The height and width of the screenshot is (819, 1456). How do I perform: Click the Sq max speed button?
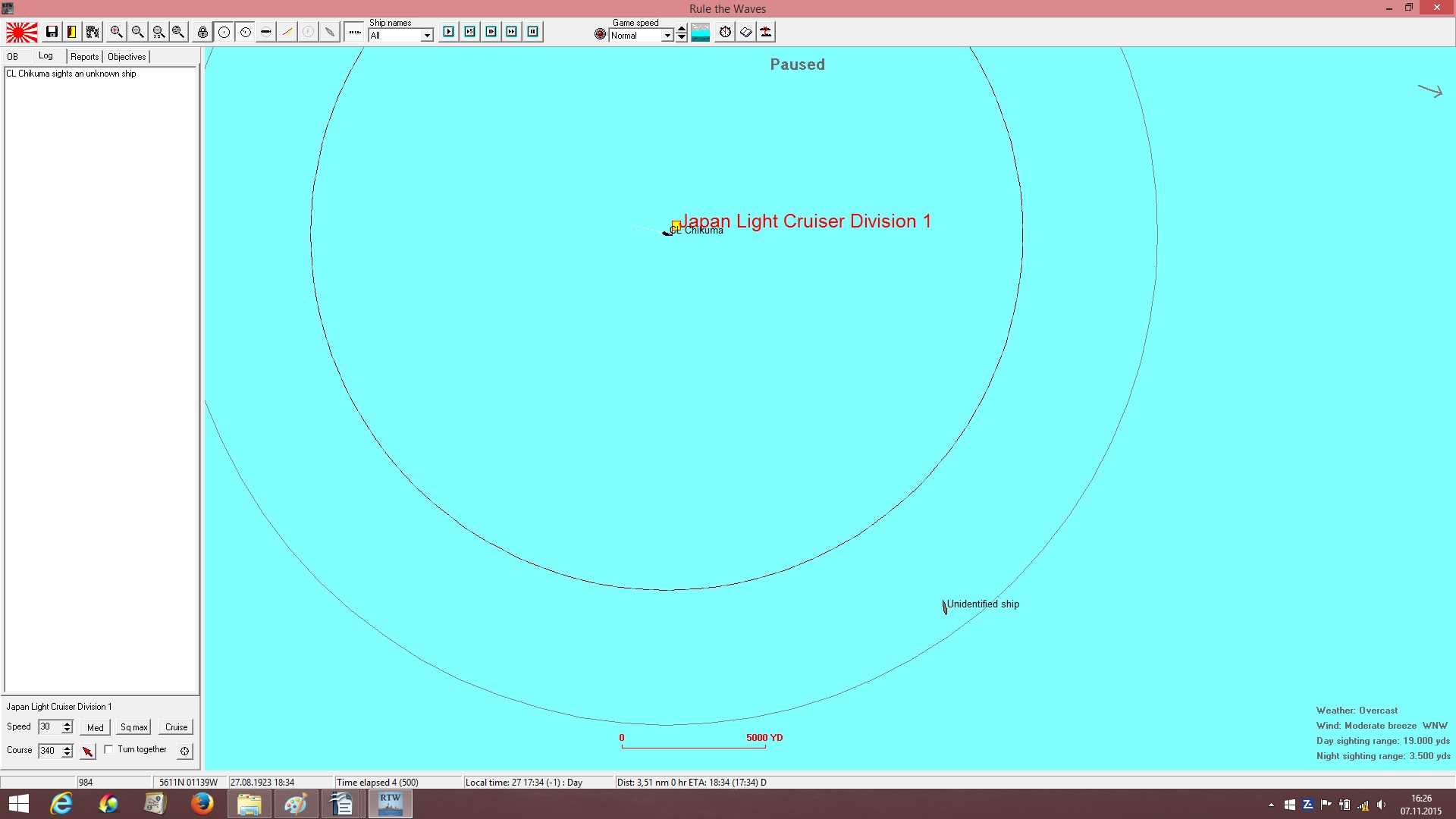click(134, 727)
